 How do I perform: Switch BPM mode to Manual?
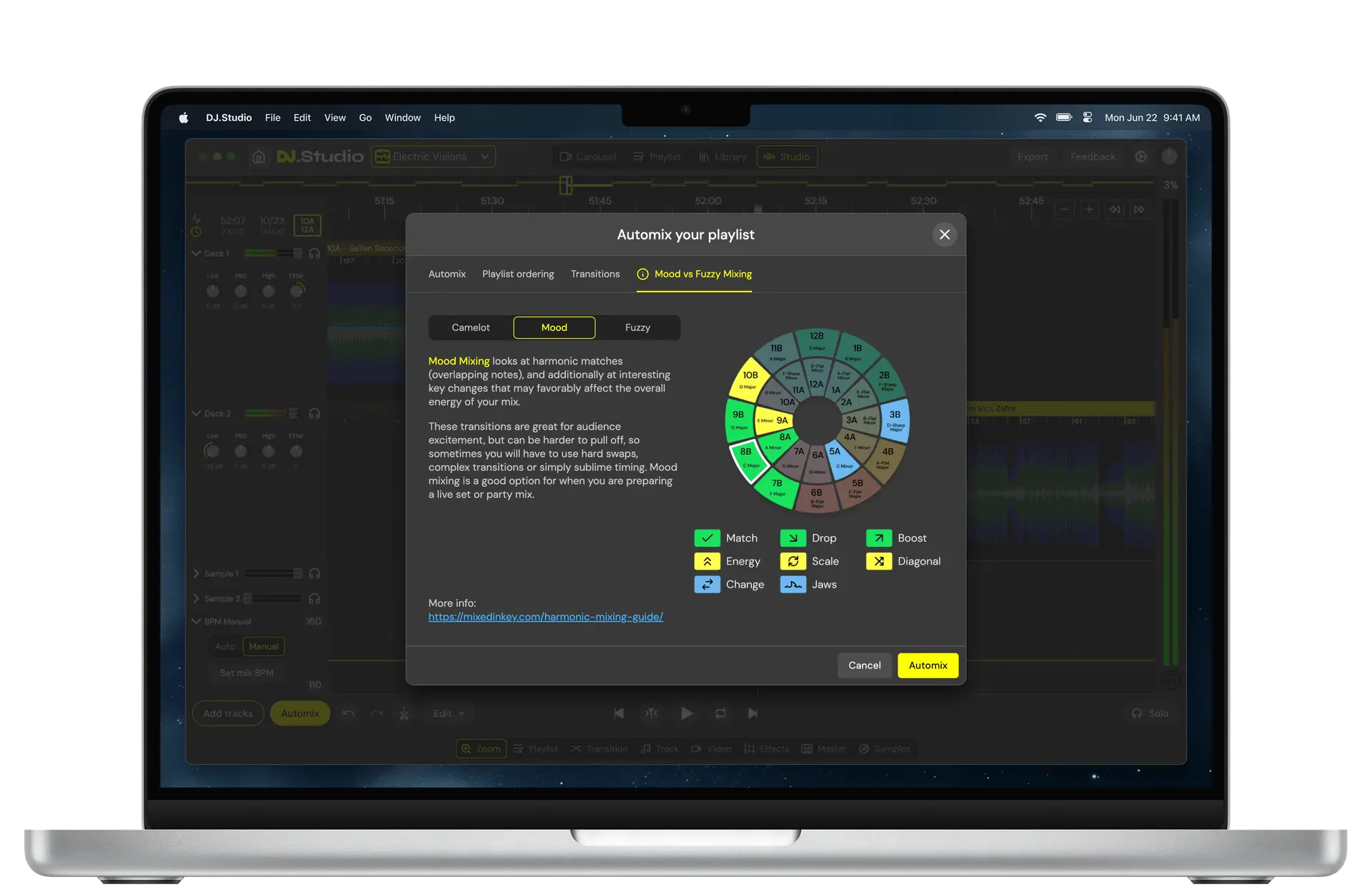(264, 647)
